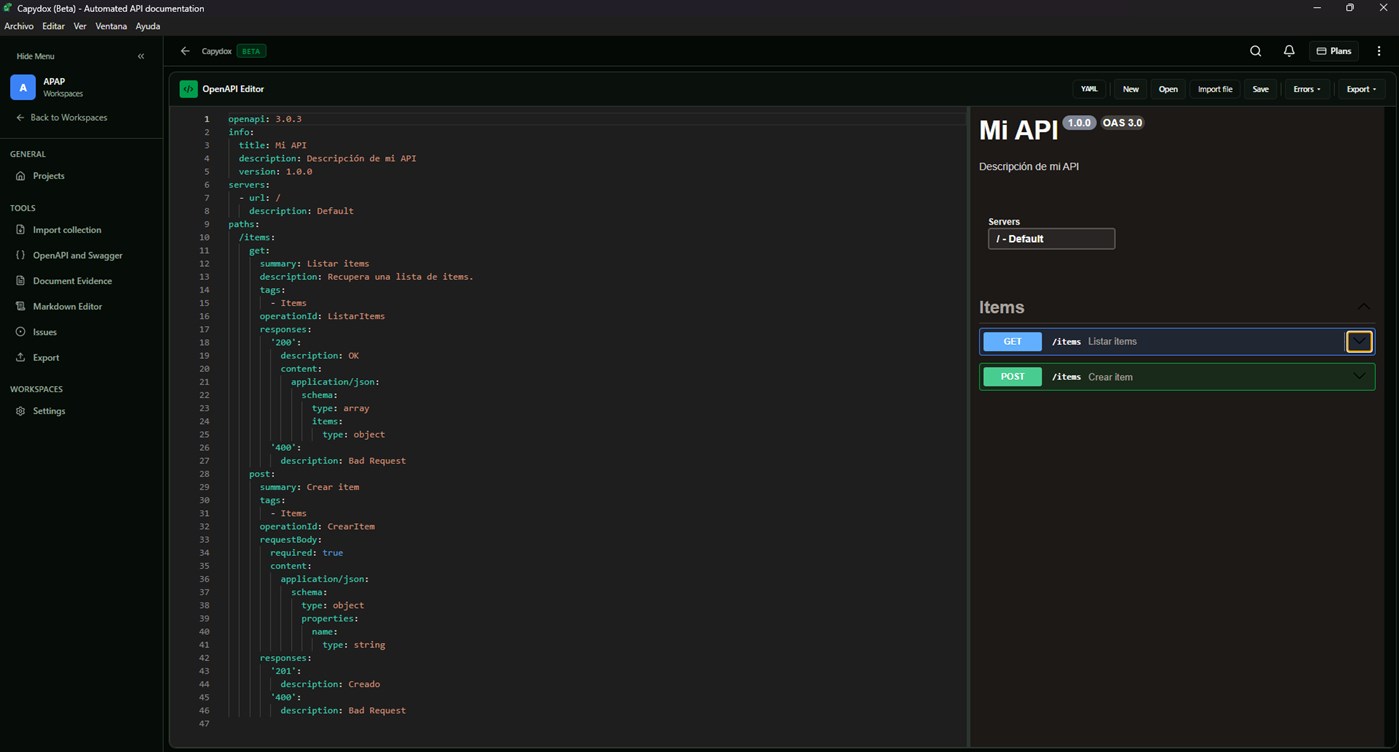Click line number 47 in the editor gutter

[x=204, y=724]
